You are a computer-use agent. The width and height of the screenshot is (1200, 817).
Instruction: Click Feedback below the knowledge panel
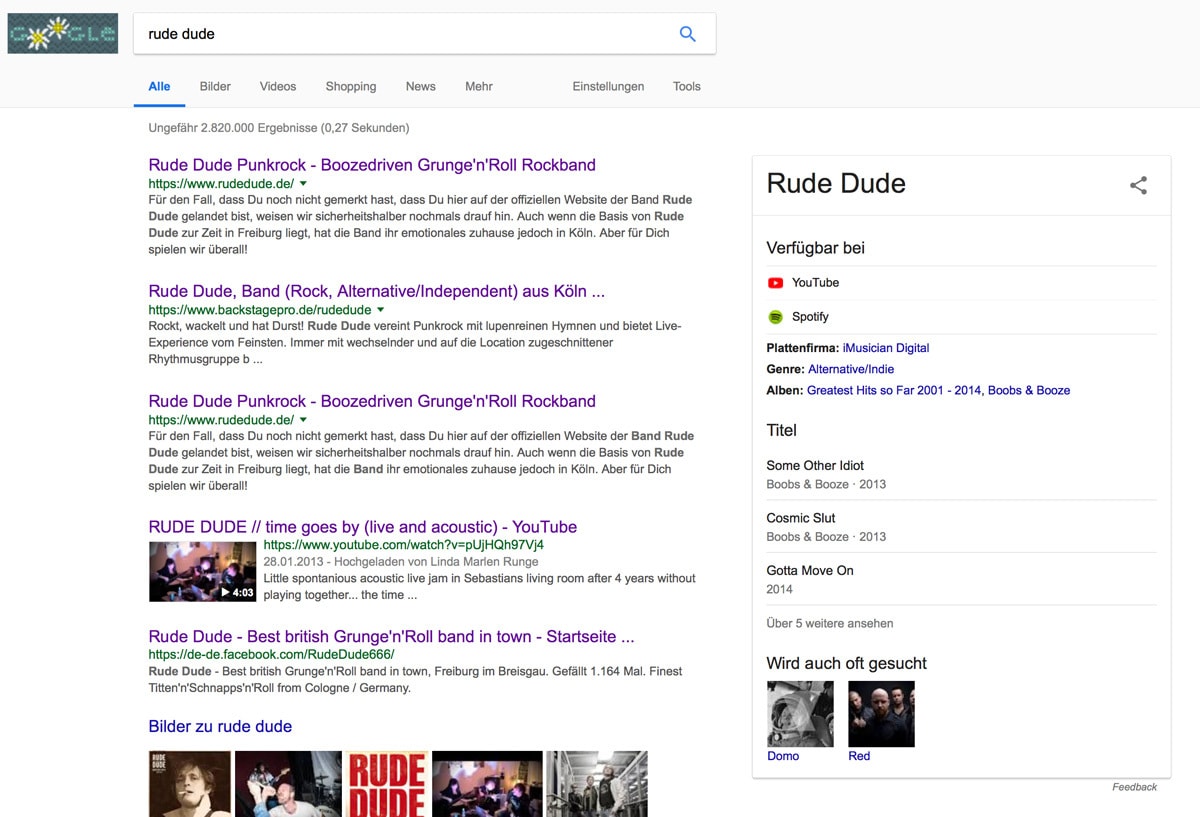click(1134, 787)
